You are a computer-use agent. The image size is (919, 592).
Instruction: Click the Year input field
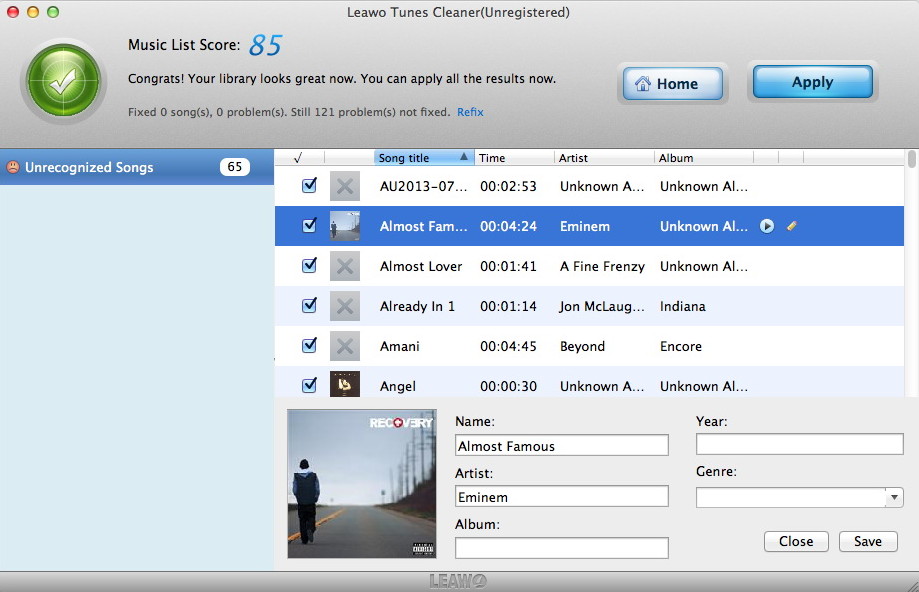coord(799,444)
